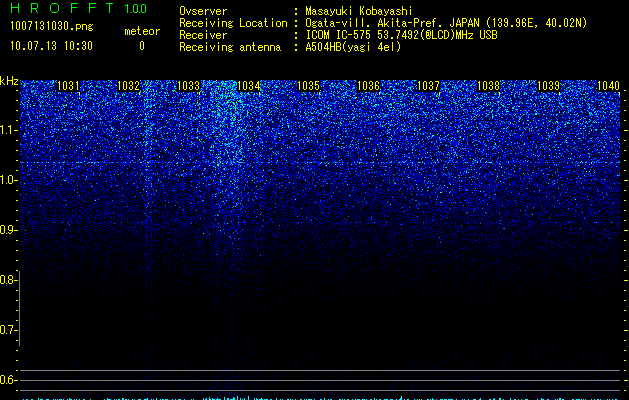The width and height of the screenshot is (629, 400).
Task: Click the date stamp 10.07.13 10:30
Action: point(51,46)
